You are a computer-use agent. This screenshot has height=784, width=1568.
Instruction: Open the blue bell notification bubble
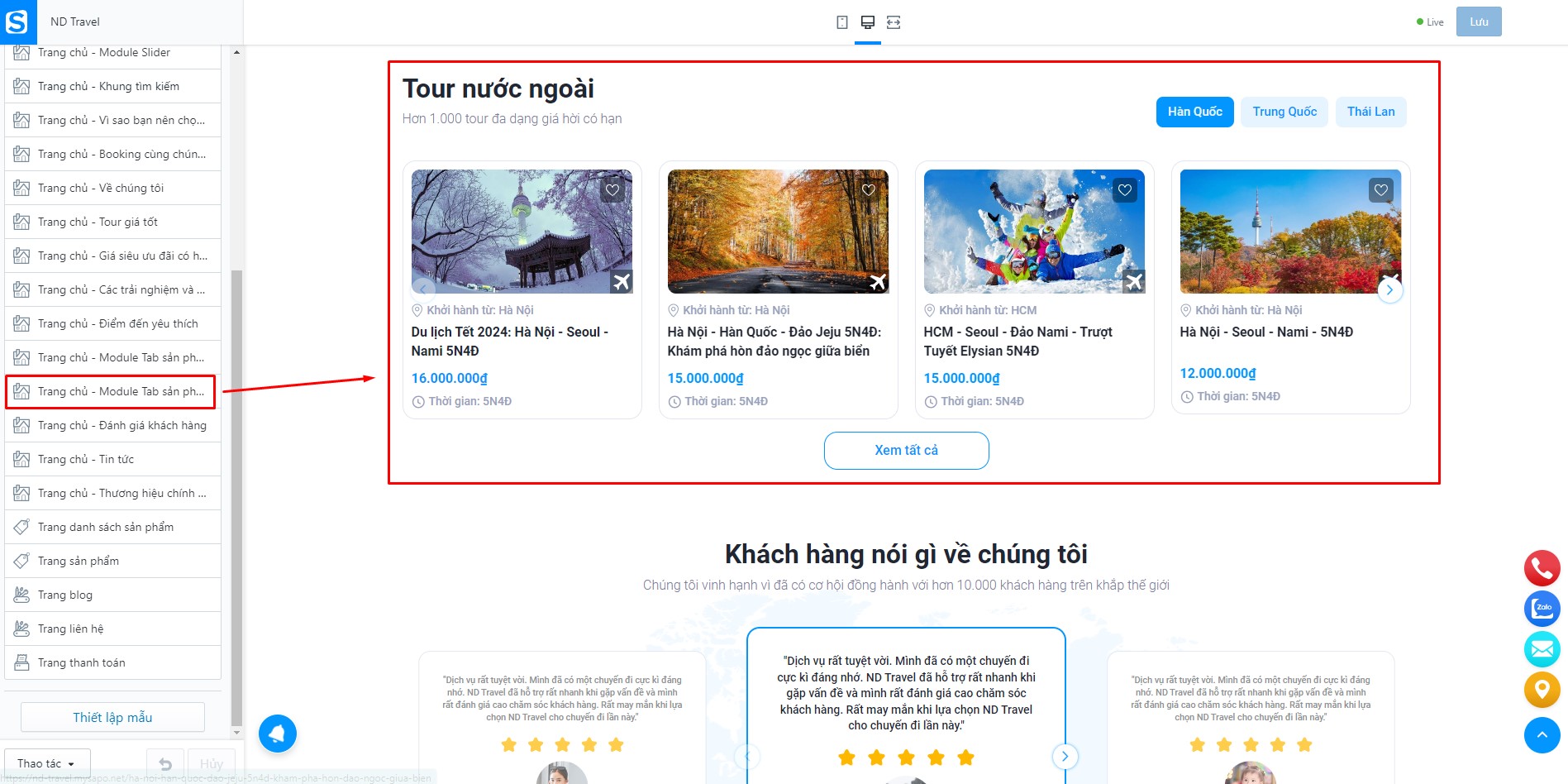click(x=278, y=734)
